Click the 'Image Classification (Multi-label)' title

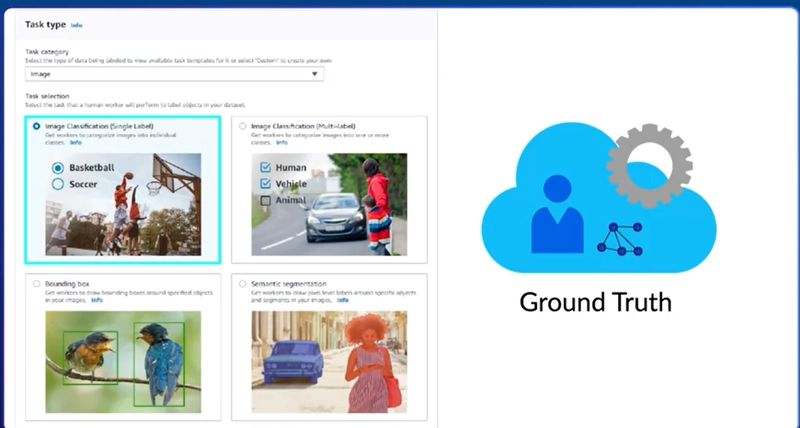tap(303, 126)
